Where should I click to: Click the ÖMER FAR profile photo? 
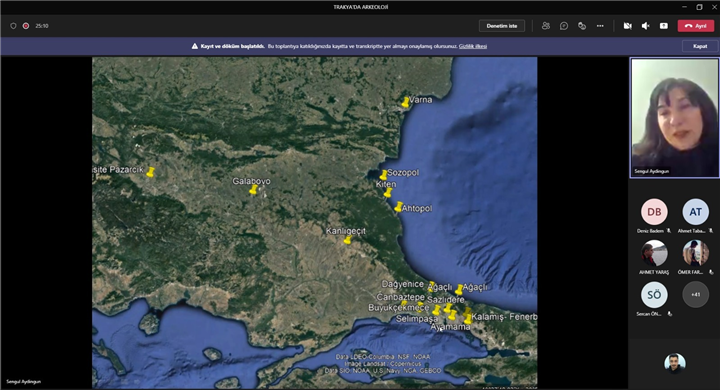point(695,253)
